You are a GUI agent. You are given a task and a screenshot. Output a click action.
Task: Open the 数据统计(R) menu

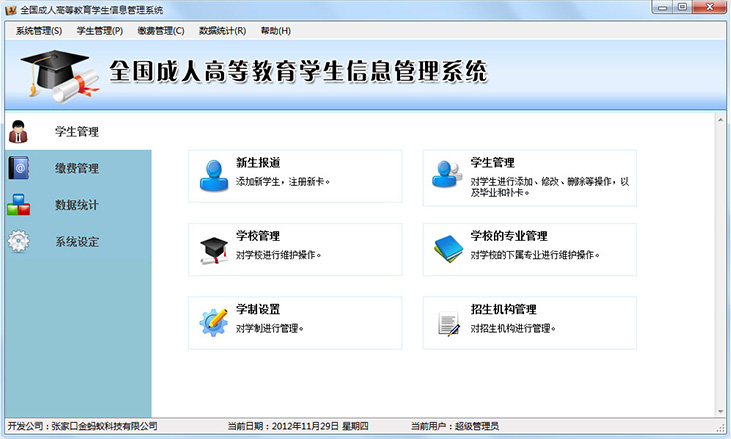tap(222, 31)
